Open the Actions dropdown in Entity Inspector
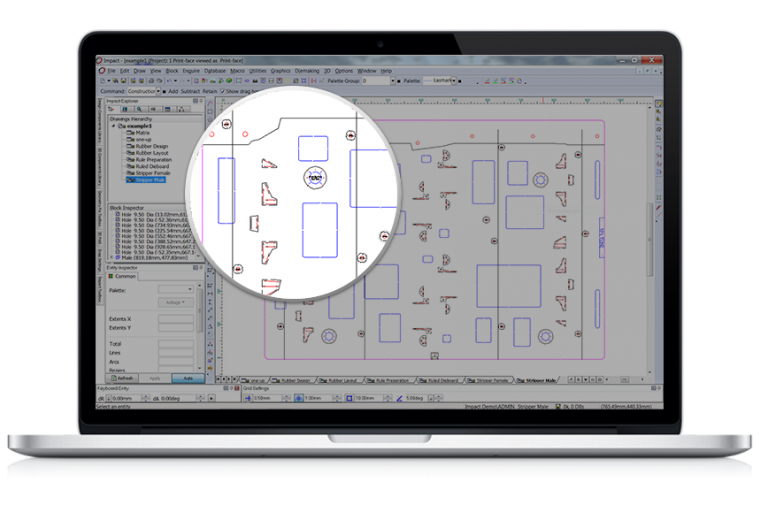The image size is (768, 512). tap(175, 302)
